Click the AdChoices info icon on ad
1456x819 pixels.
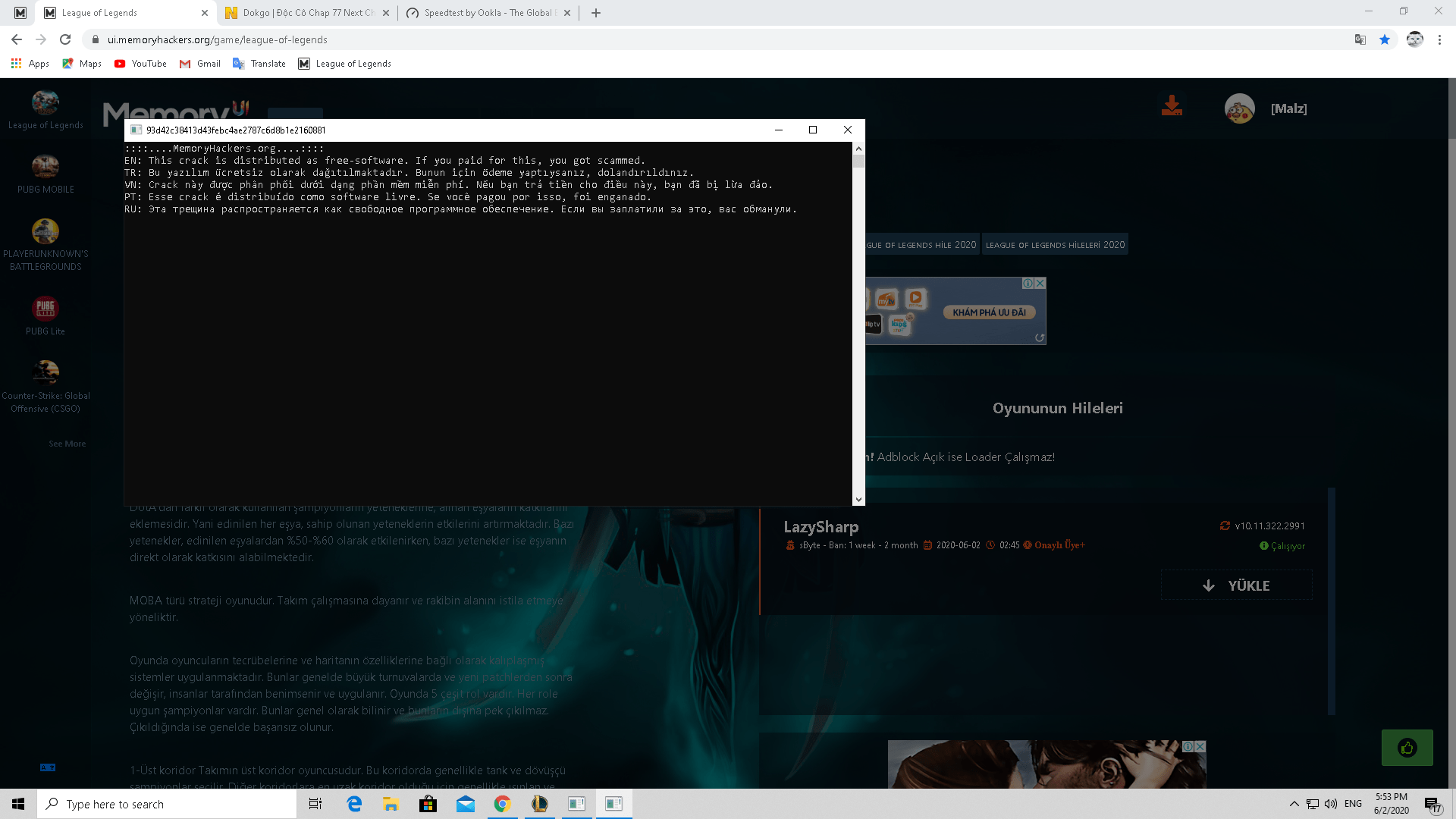point(1028,283)
